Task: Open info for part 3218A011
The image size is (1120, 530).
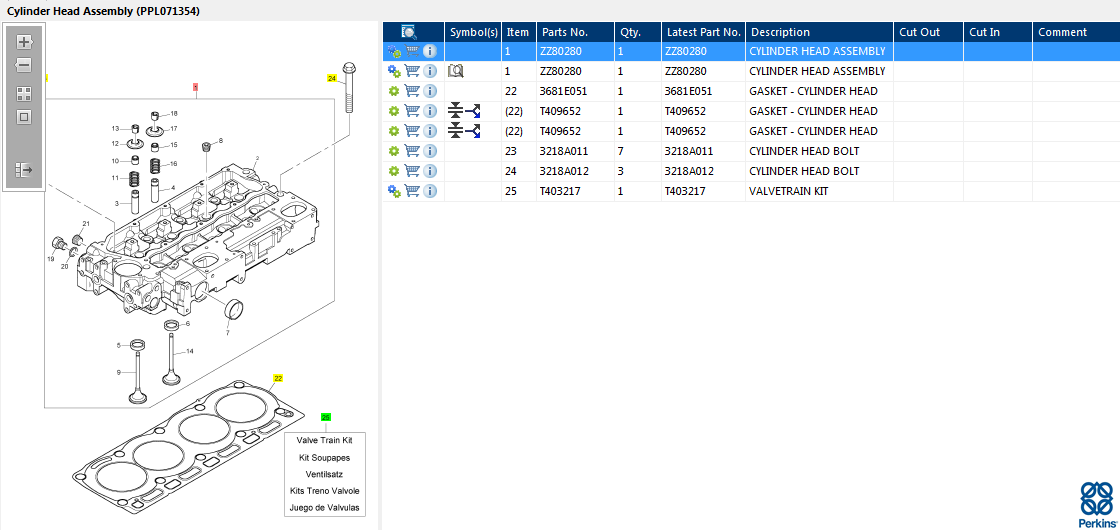Action: pyautogui.click(x=430, y=151)
